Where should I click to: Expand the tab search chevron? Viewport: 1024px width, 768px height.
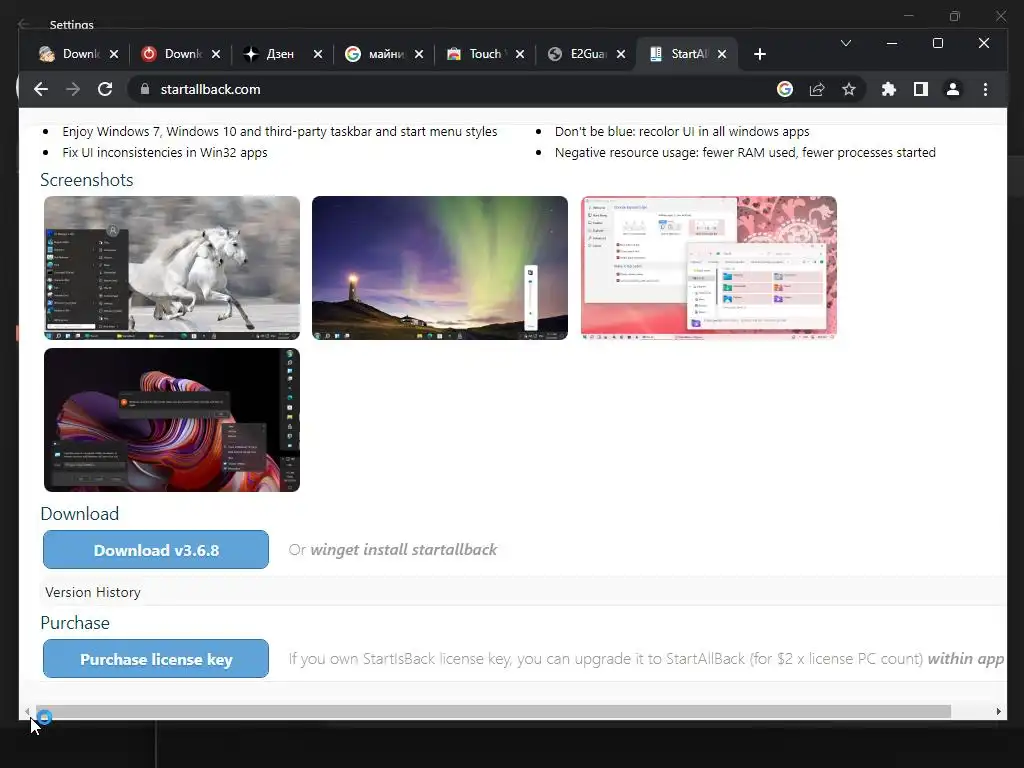click(x=846, y=43)
